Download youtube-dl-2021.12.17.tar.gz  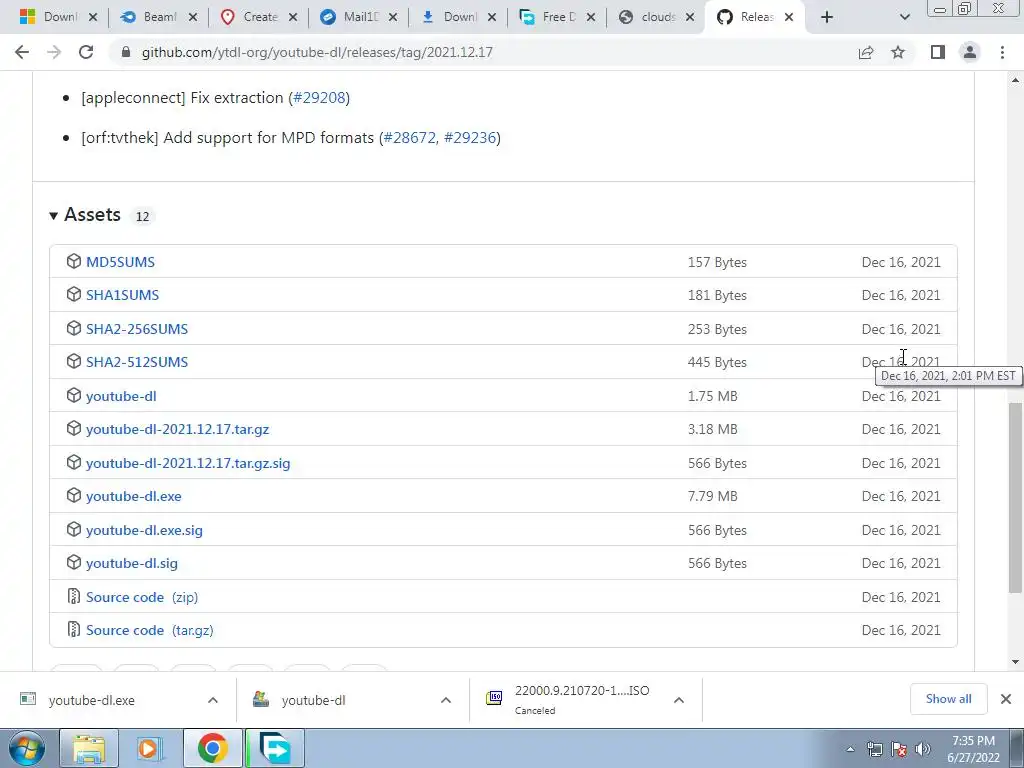pos(178,429)
